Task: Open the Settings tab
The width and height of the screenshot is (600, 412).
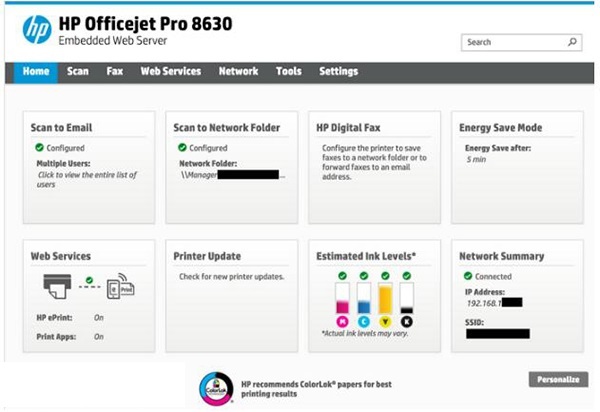Action: click(339, 72)
